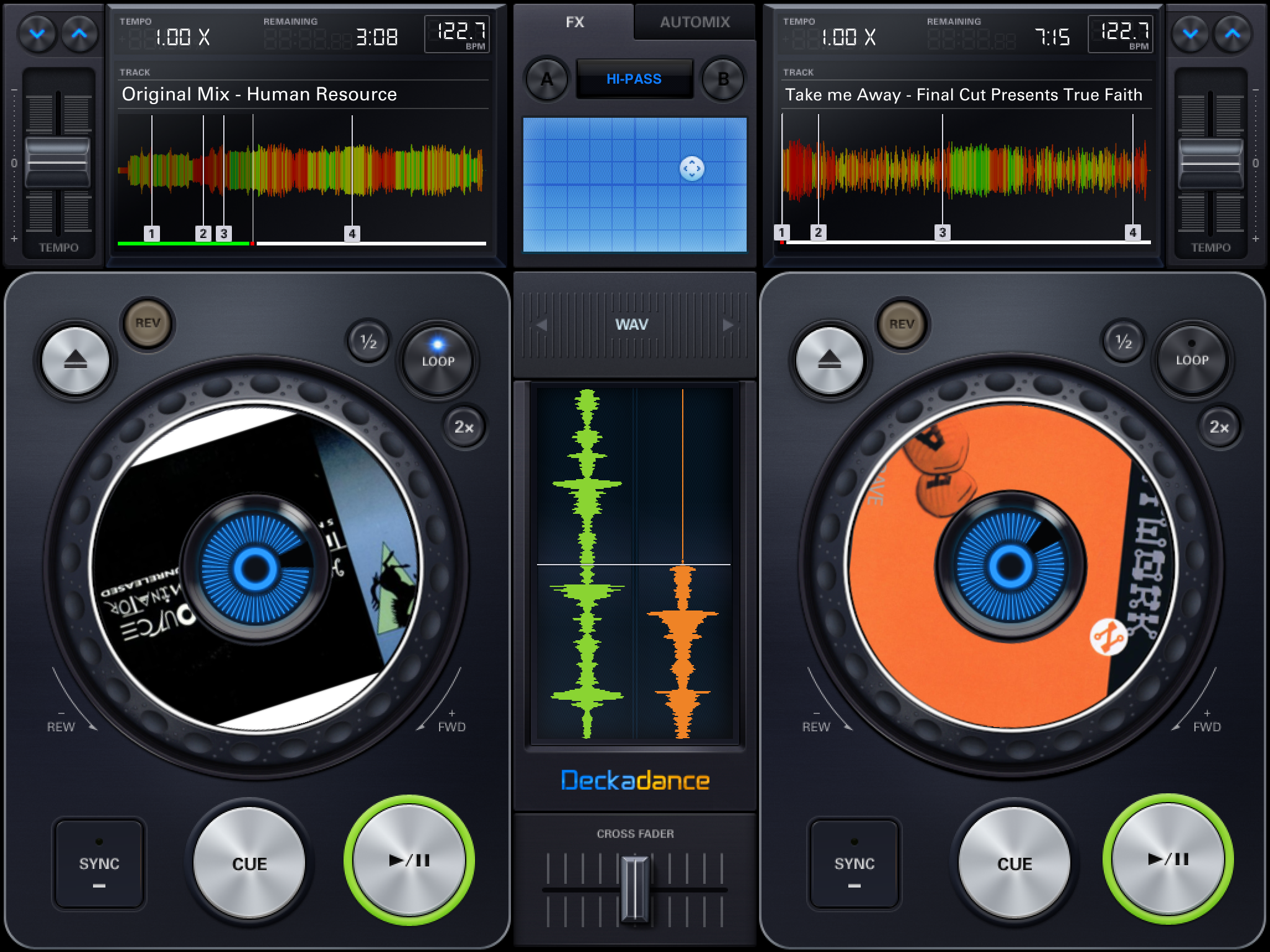Halve the loop length on right deck
Screen dimensions: 1270x952
click(1124, 342)
